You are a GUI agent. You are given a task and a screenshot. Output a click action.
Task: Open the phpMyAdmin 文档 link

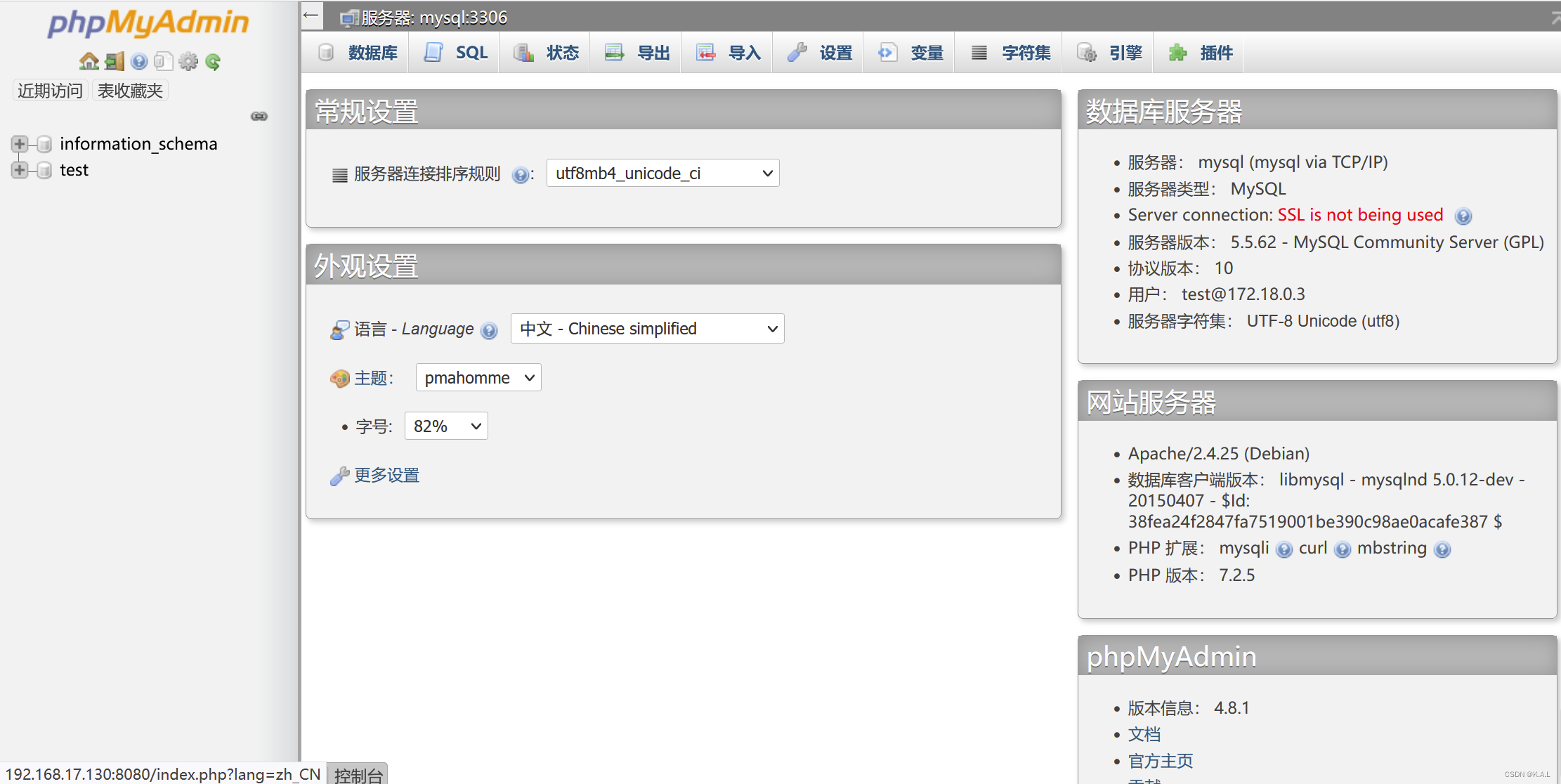coord(1144,733)
